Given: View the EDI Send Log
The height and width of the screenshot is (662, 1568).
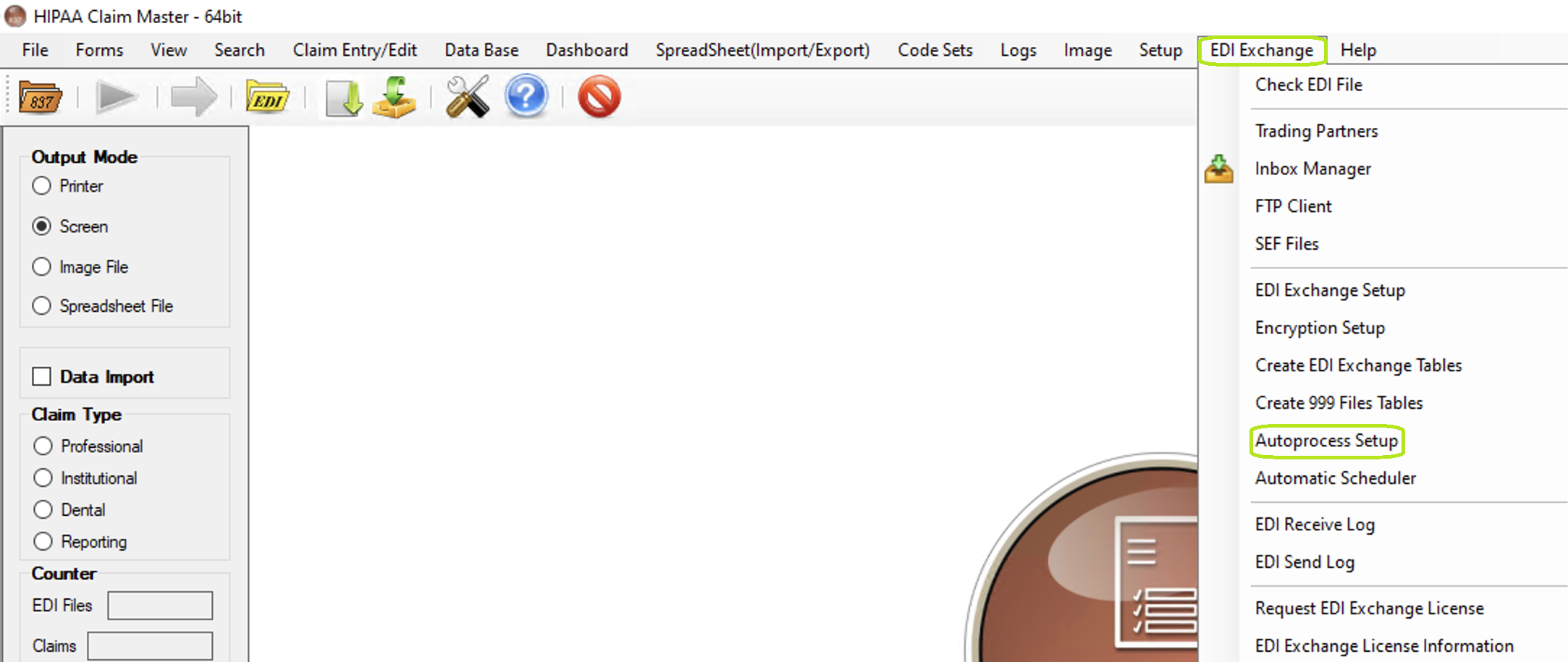Looking at the screenshot, I should pos(1304,562).
